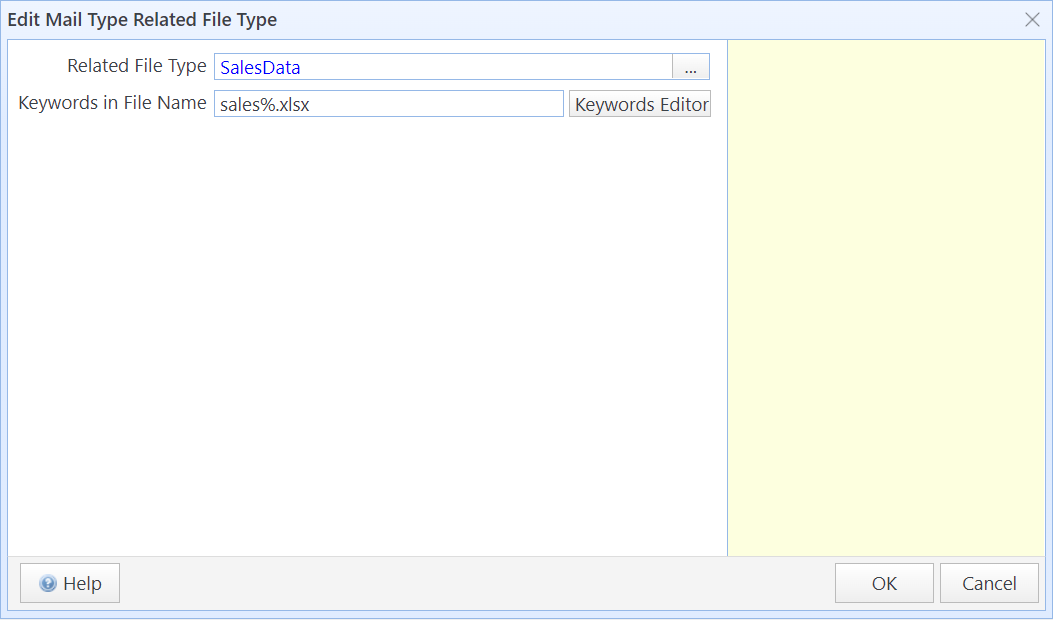Click the dialog title bar text
This screenshot has width=1053, height=620.
click(x=142, y=20)
